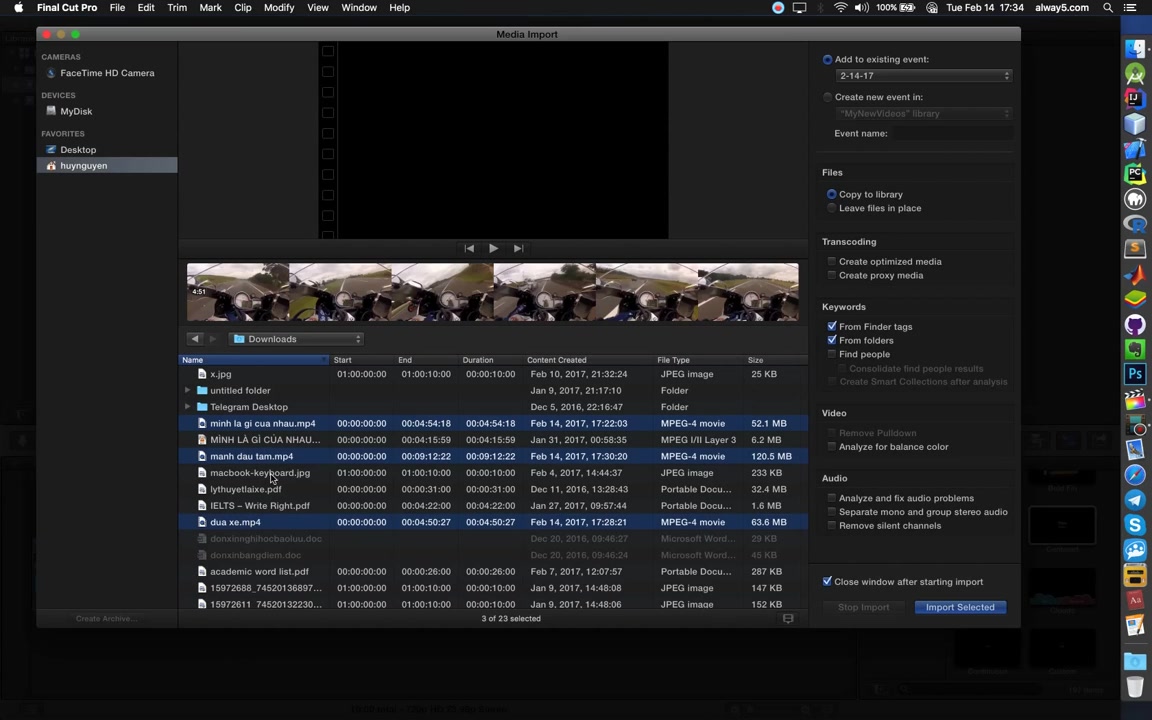Click the play button under the preview

tap(493, 248)
